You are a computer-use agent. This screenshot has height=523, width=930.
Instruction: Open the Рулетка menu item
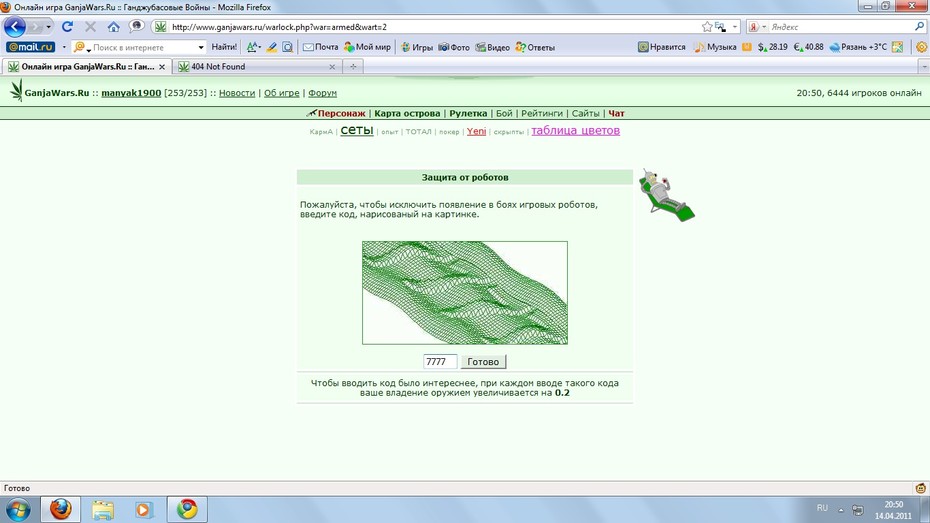468,113
